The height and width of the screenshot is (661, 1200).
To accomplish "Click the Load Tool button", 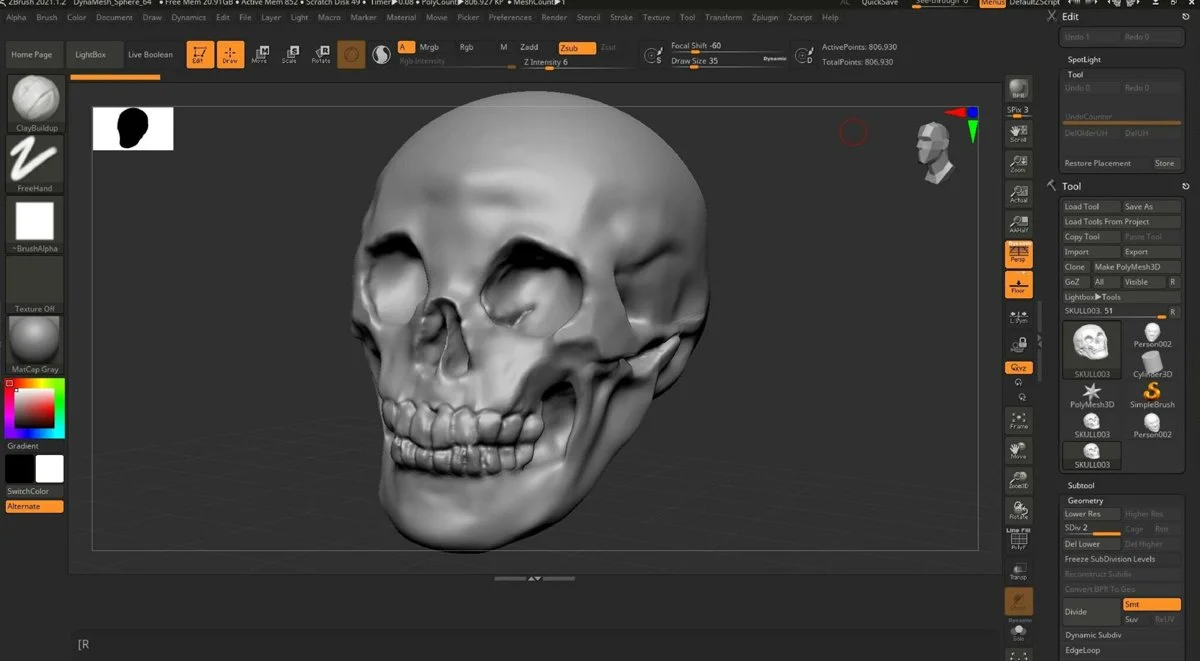I will [x=1082, y=206].
